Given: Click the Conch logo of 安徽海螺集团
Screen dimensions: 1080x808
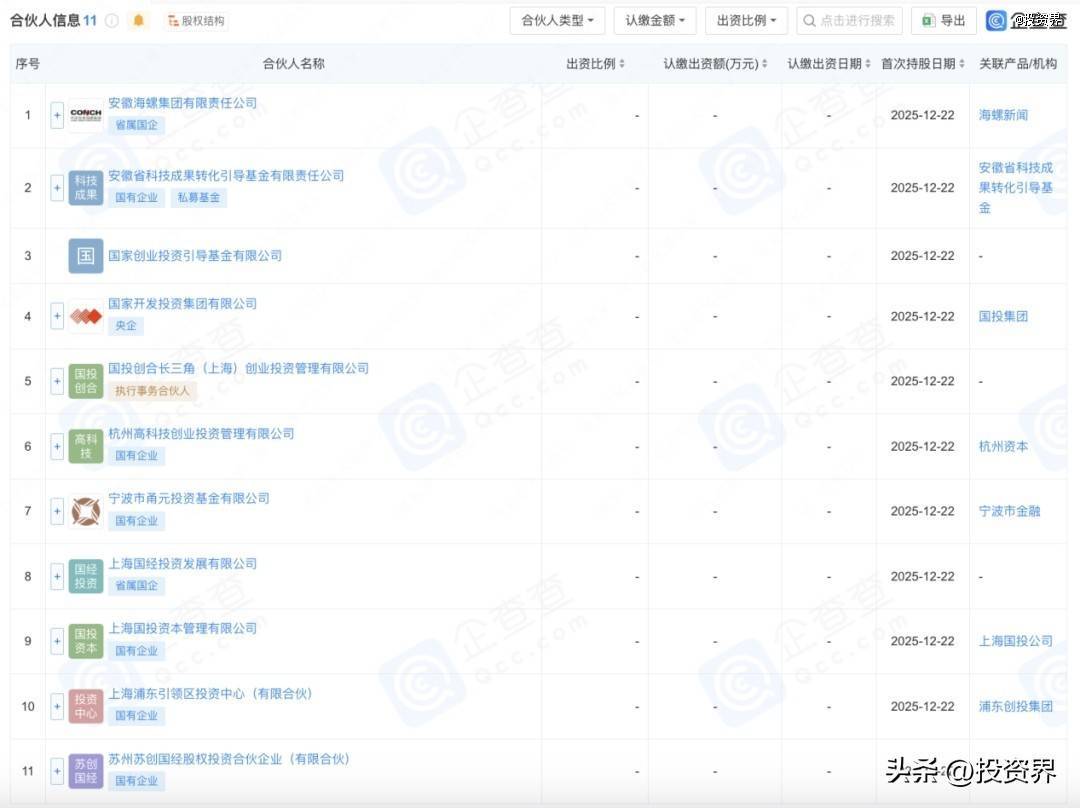Looking at the screenshot, I should [86, 115].
